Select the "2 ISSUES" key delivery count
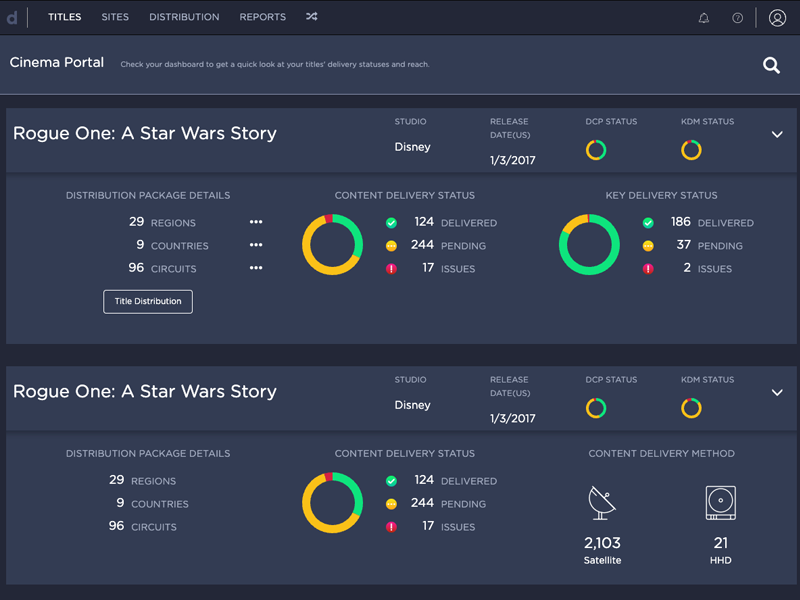Viewport: 800px width, 600px height. [x=708, y=268]
